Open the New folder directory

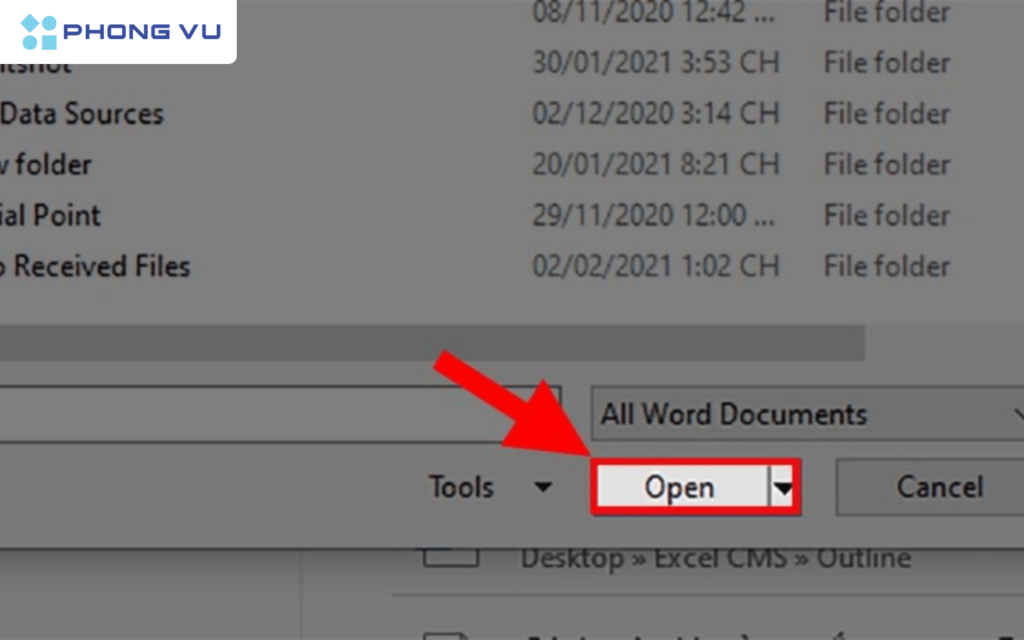click(46, 164)
